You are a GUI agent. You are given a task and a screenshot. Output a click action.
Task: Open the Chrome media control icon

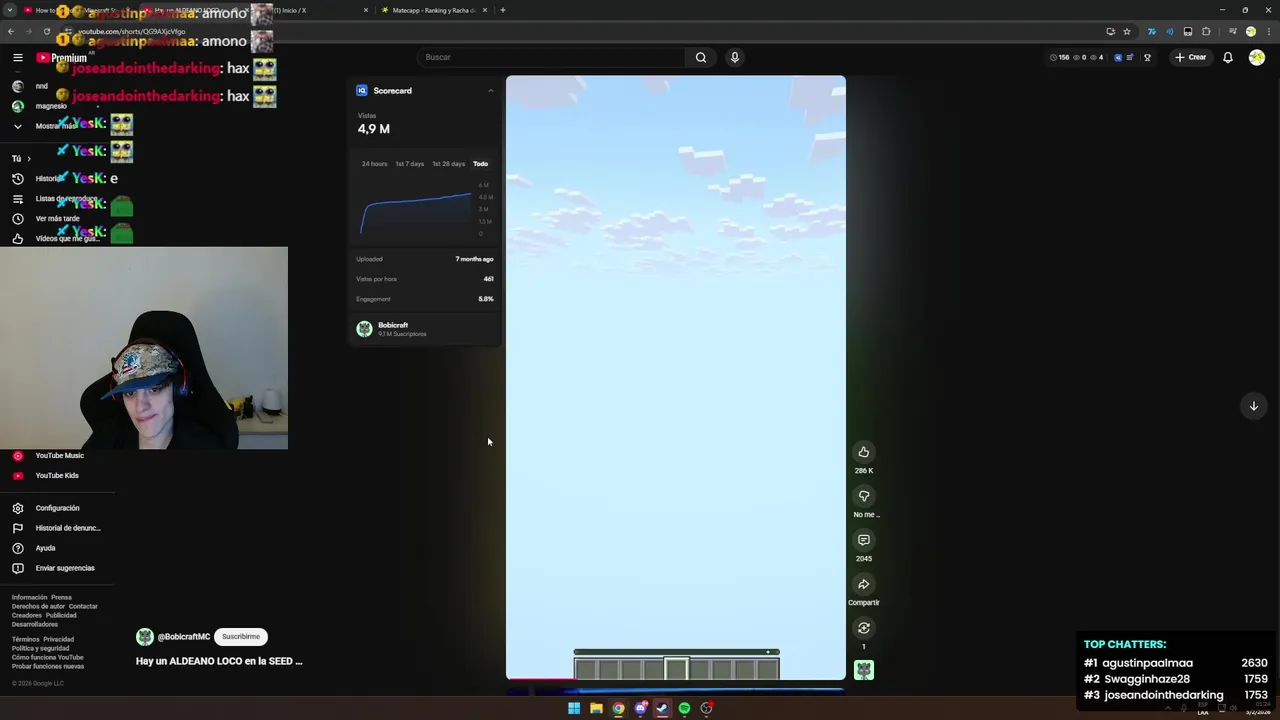pyautogui.click(x=1232, y=31)
